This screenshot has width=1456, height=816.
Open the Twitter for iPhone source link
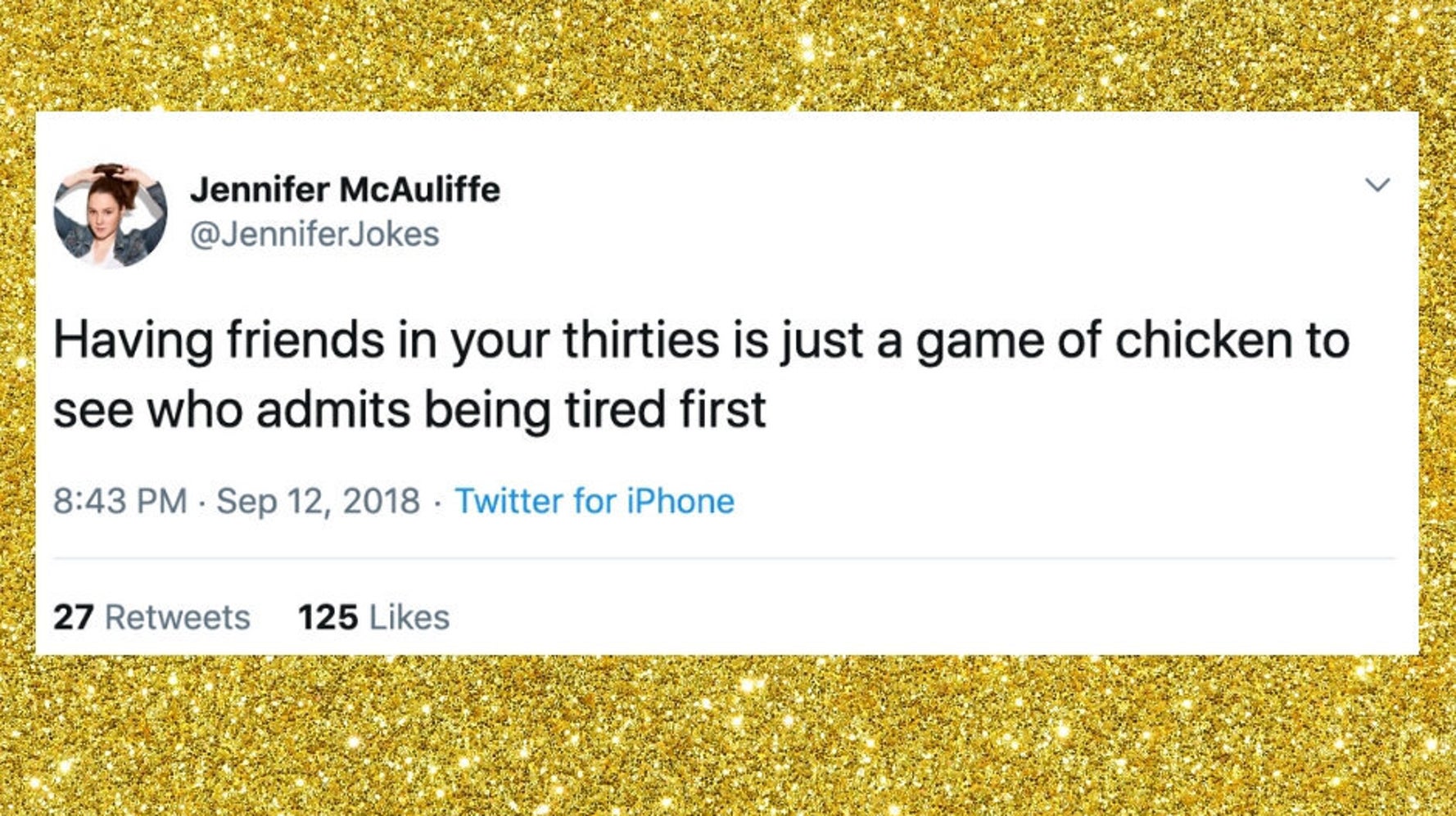594,501
